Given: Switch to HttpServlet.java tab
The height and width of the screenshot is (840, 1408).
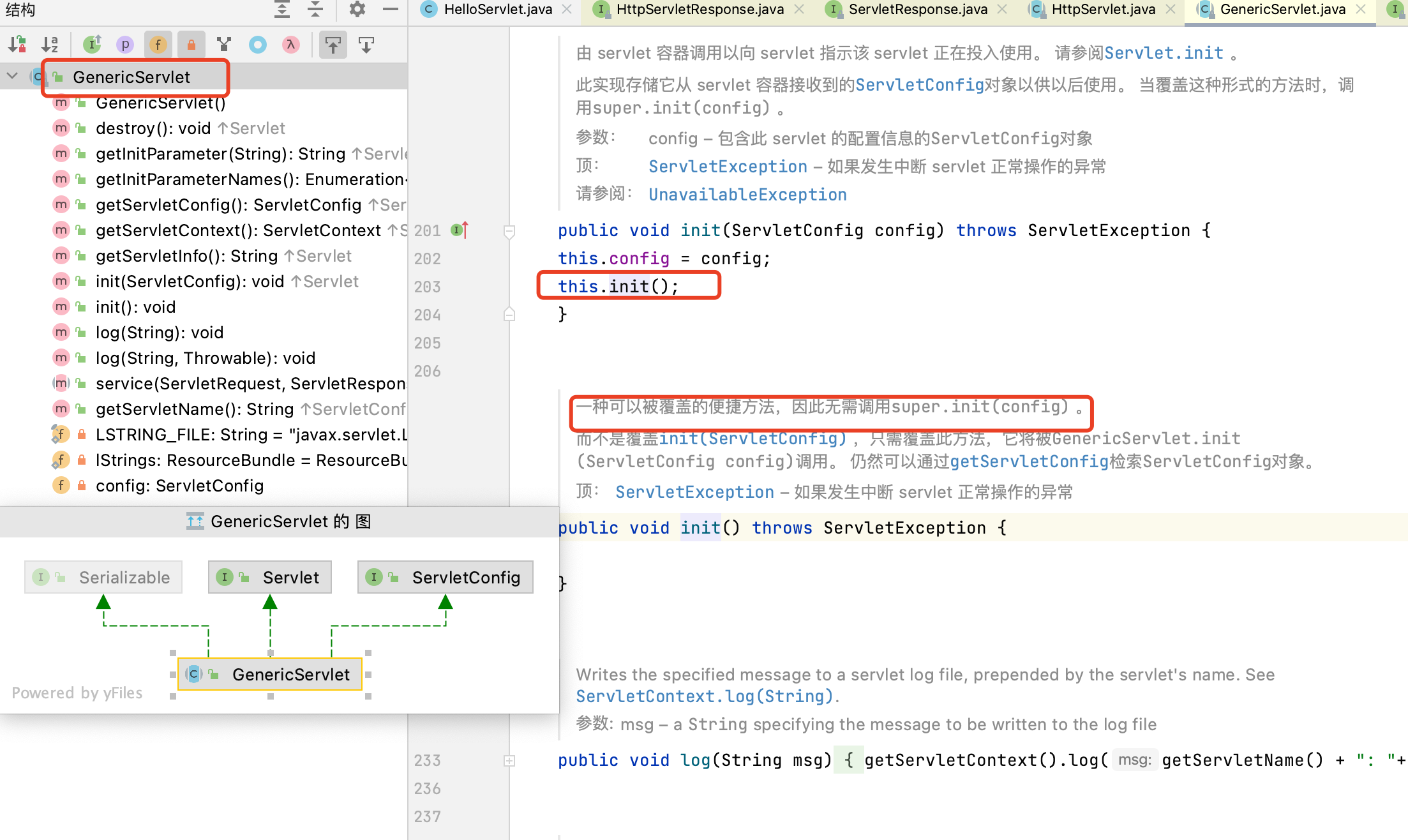Looking at the screenshot, I should (1103, 10).
